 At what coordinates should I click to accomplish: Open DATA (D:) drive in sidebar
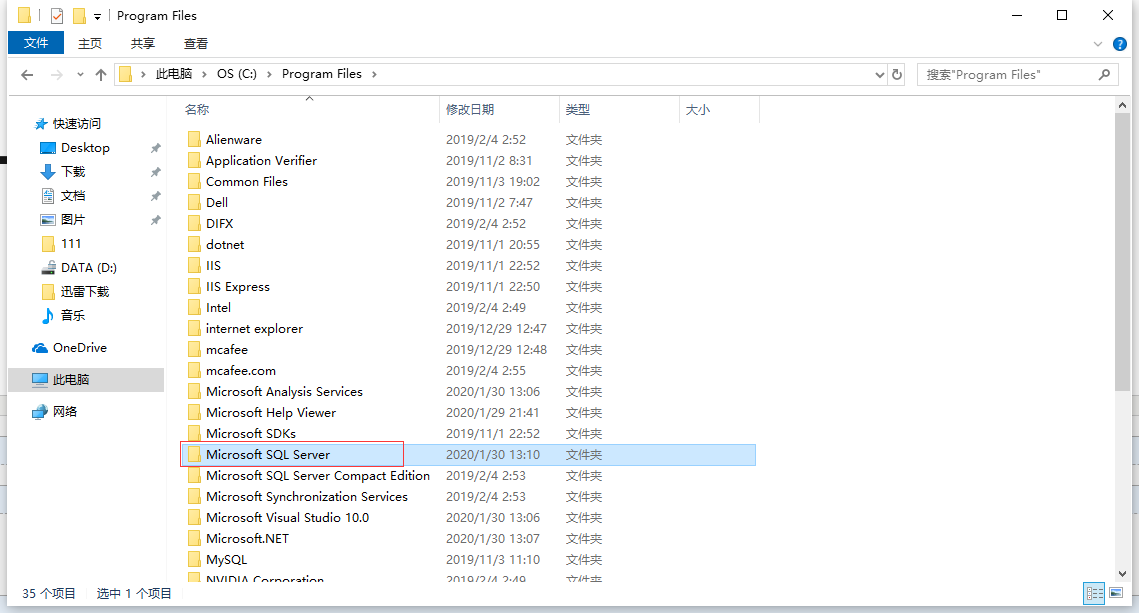pos(89,267)
